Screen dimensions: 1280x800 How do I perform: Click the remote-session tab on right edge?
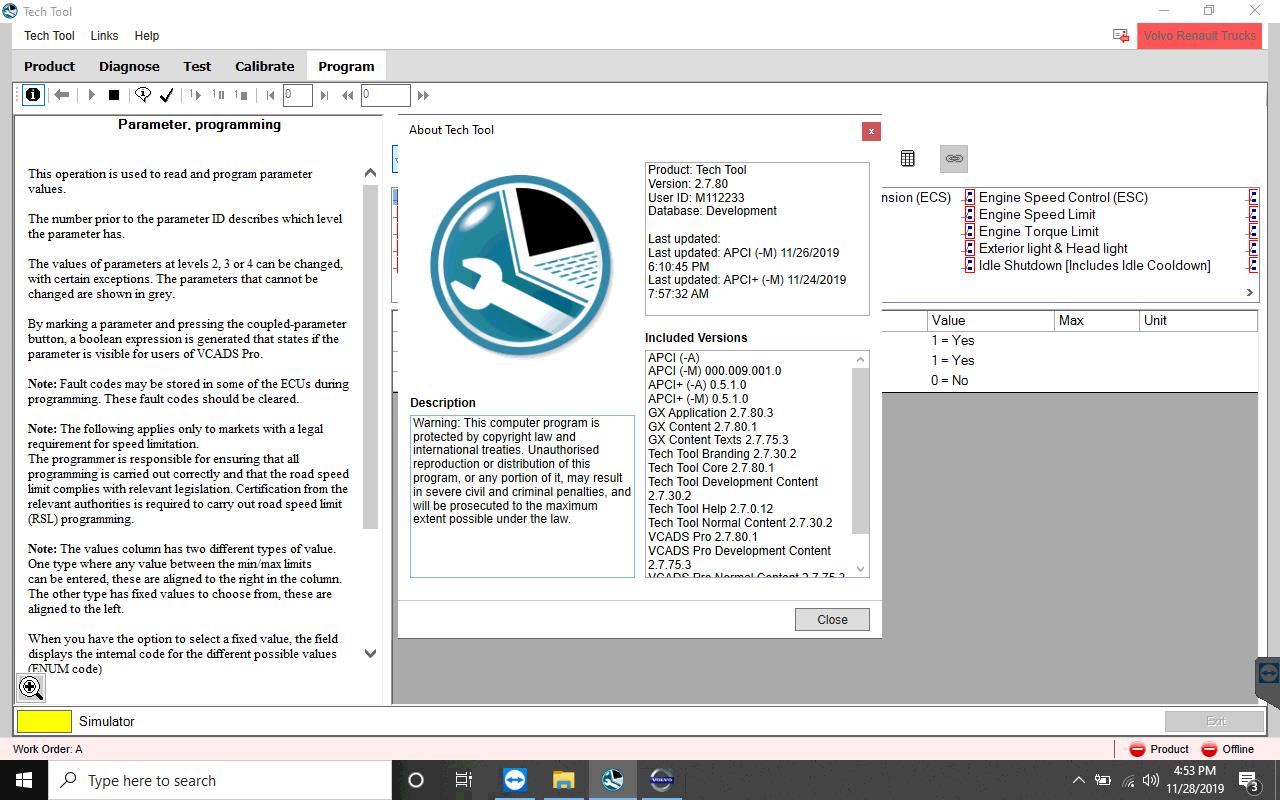[1268, 673]
